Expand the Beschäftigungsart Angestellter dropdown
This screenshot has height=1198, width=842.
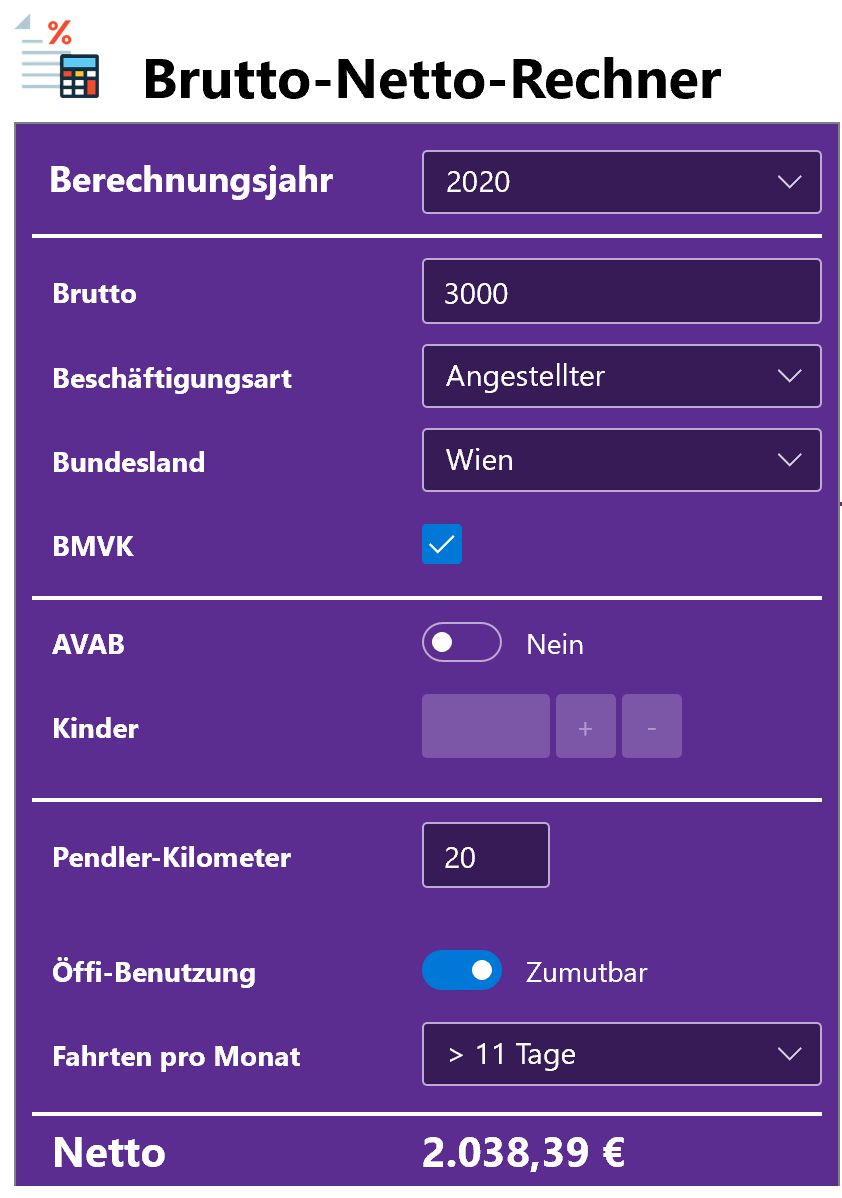click(620, 377)
